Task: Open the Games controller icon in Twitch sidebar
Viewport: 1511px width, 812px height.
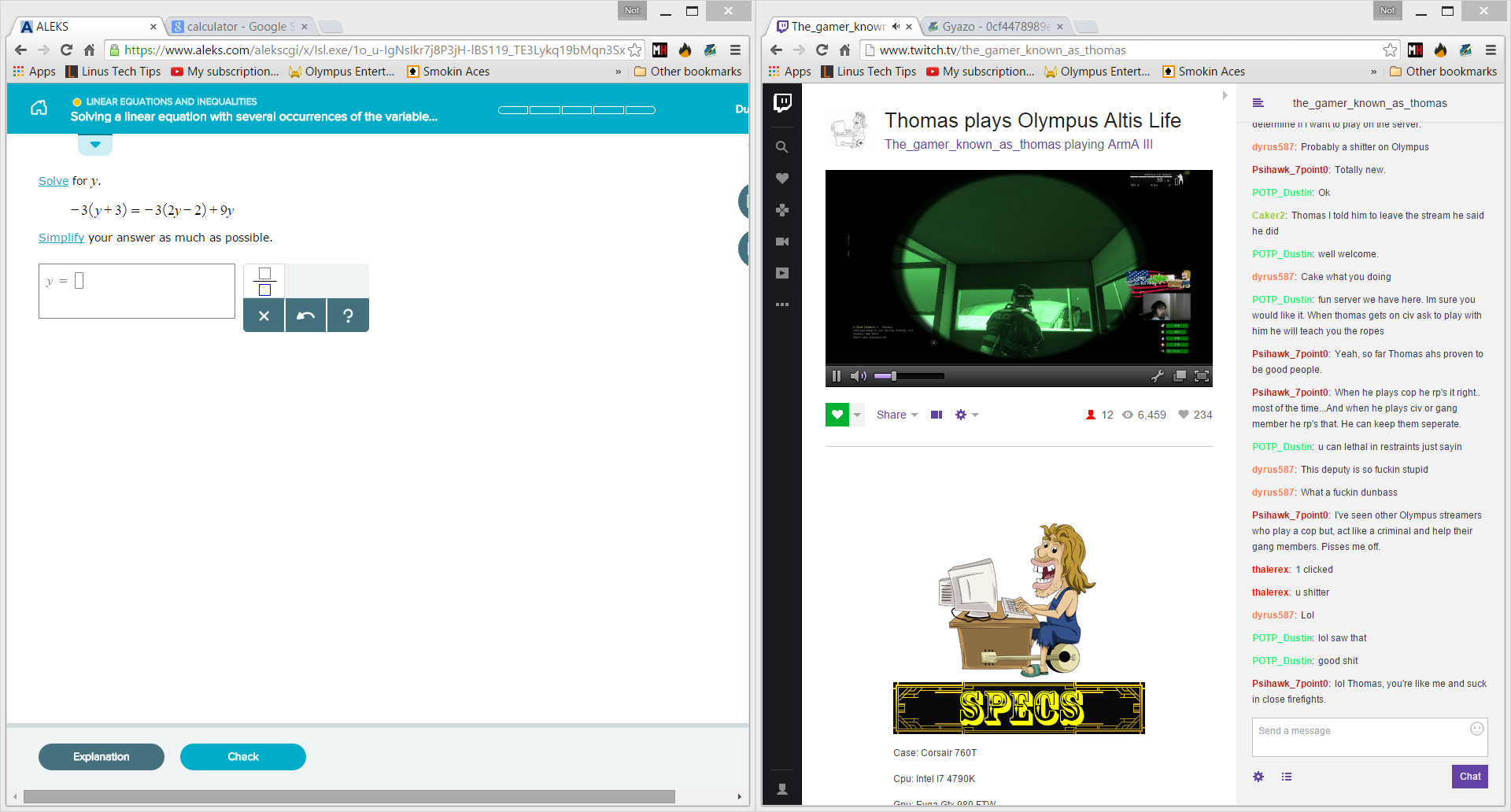Action: [x=782, y=210]
